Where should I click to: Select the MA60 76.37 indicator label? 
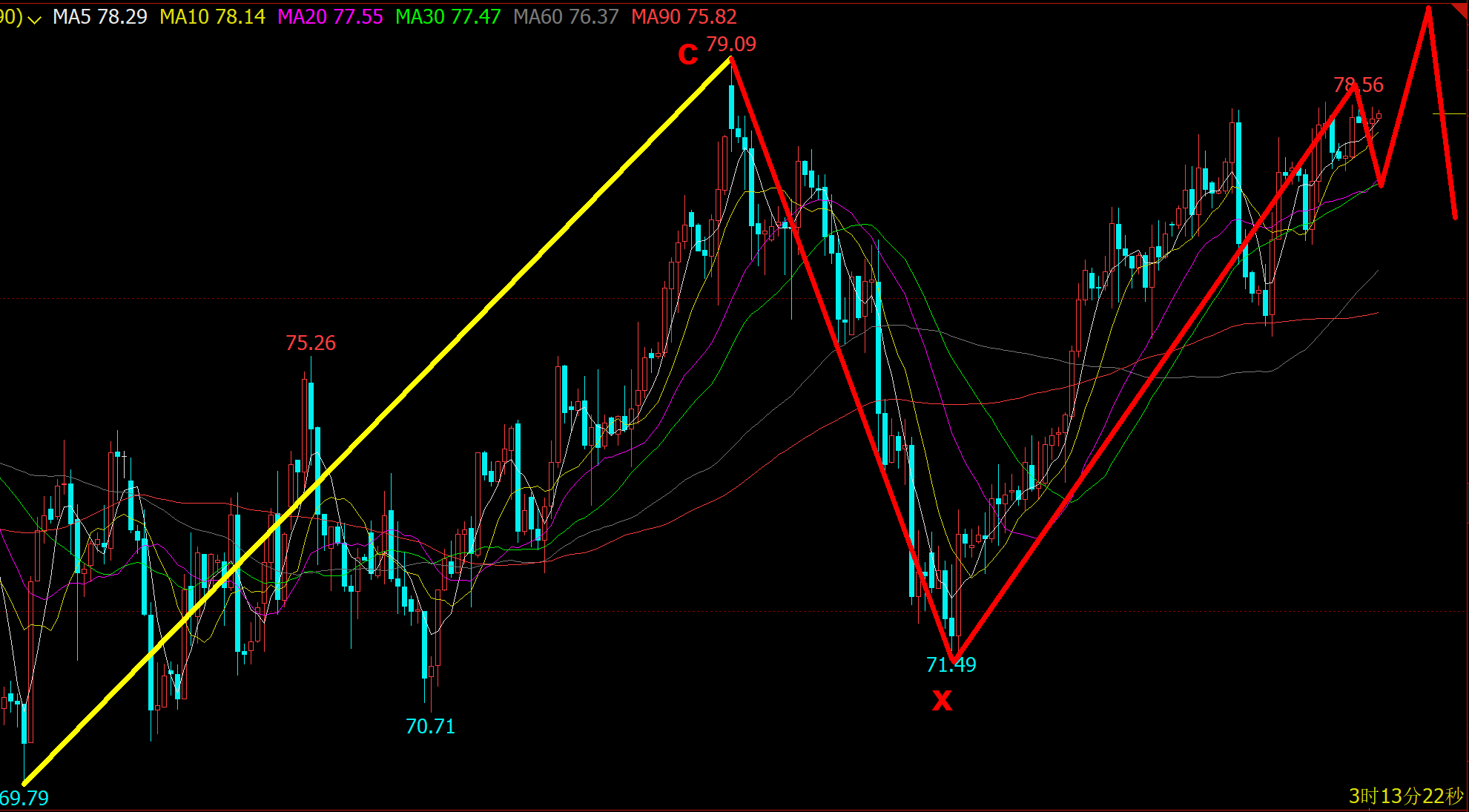[x=566, y=17]
